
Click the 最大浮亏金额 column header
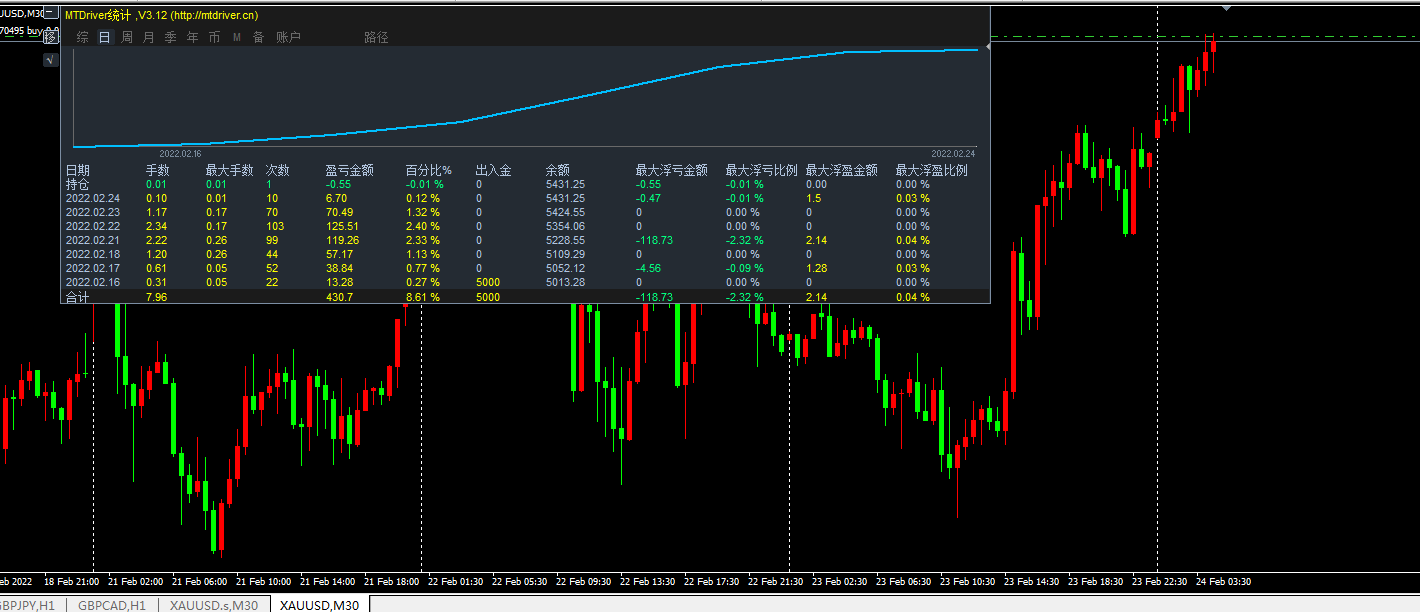[672, 170]
